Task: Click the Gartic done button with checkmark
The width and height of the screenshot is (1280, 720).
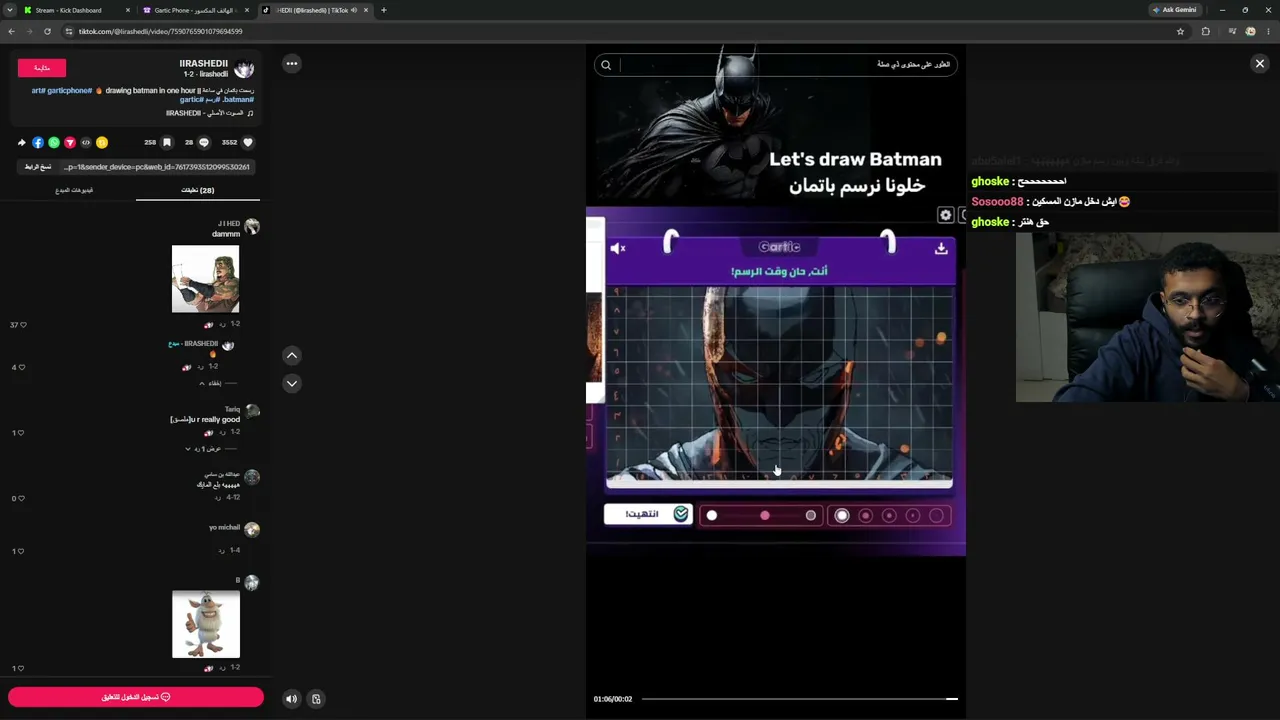Action: (648, 514)
